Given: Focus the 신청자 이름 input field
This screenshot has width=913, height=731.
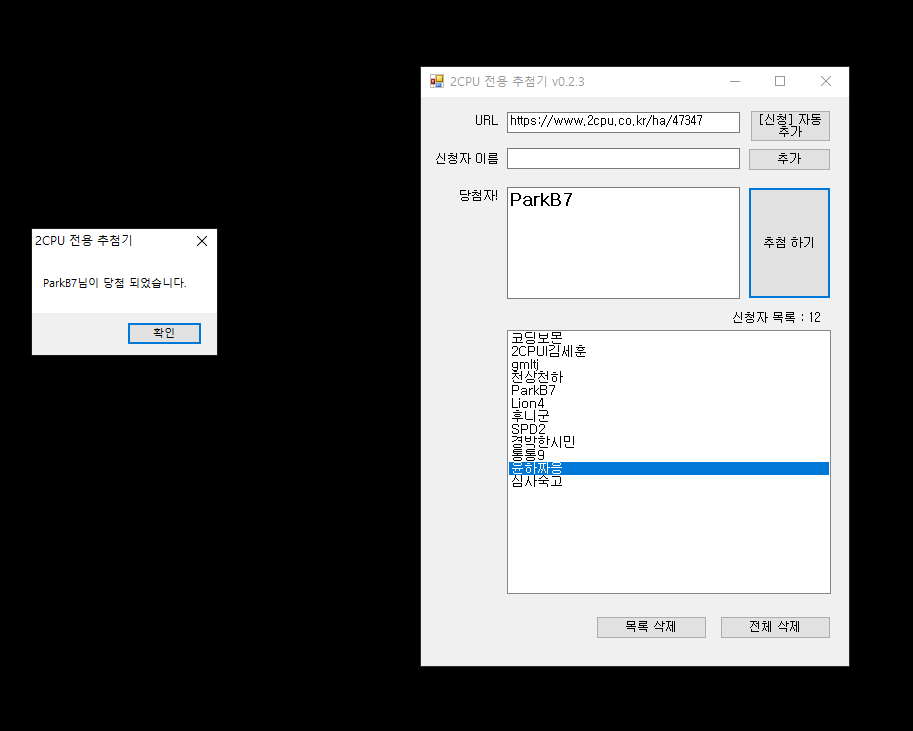Looking at the screenshot, I should point(623,158).
